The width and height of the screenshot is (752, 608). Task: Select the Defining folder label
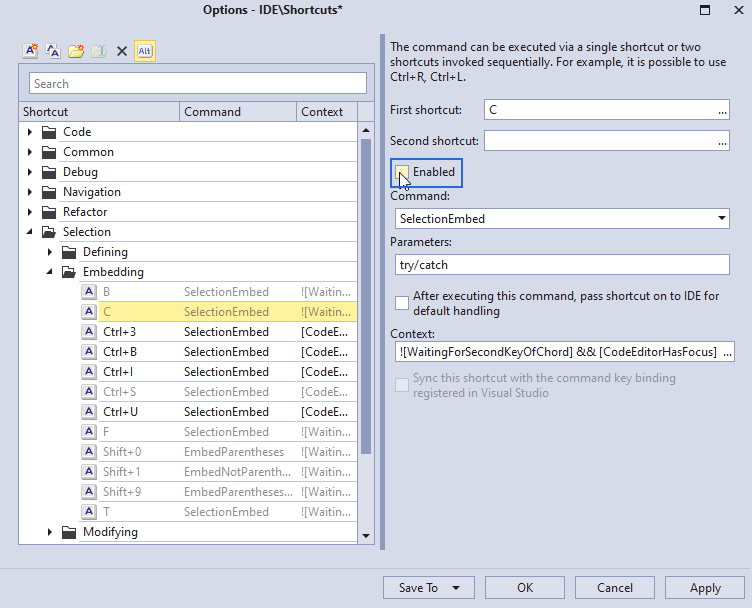(x=105, y=252)
